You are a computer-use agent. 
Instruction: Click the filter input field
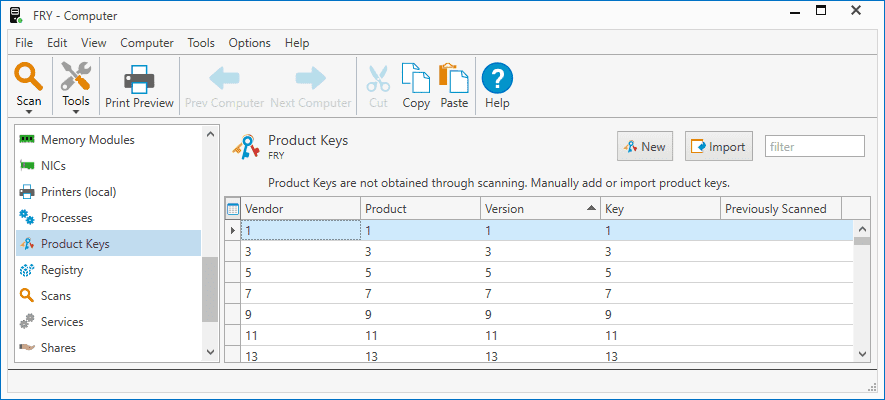pos(814,147)
